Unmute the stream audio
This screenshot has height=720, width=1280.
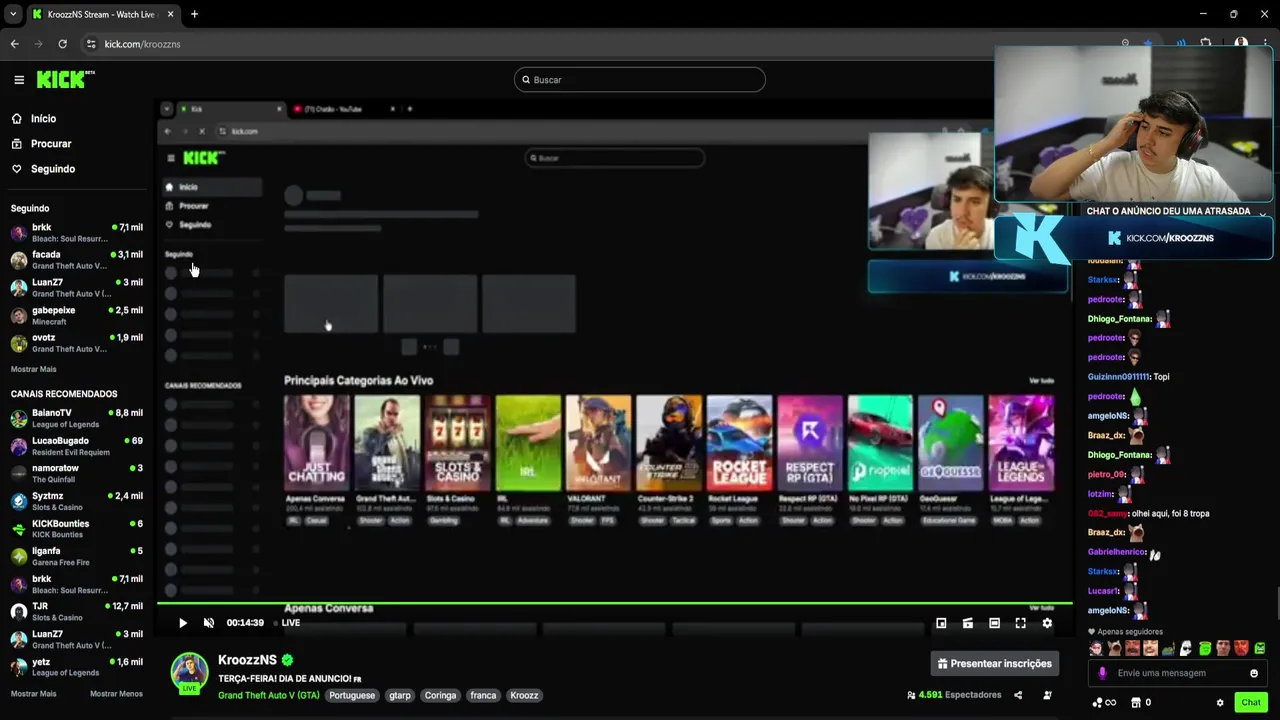(x=209, y=623)
